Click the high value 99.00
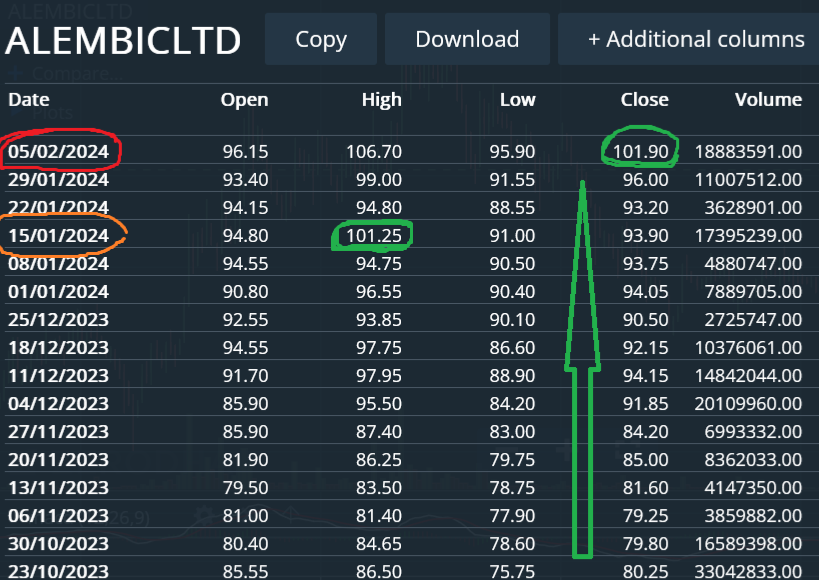This screenshot has width=819, height=580. [x=379, y=180]
